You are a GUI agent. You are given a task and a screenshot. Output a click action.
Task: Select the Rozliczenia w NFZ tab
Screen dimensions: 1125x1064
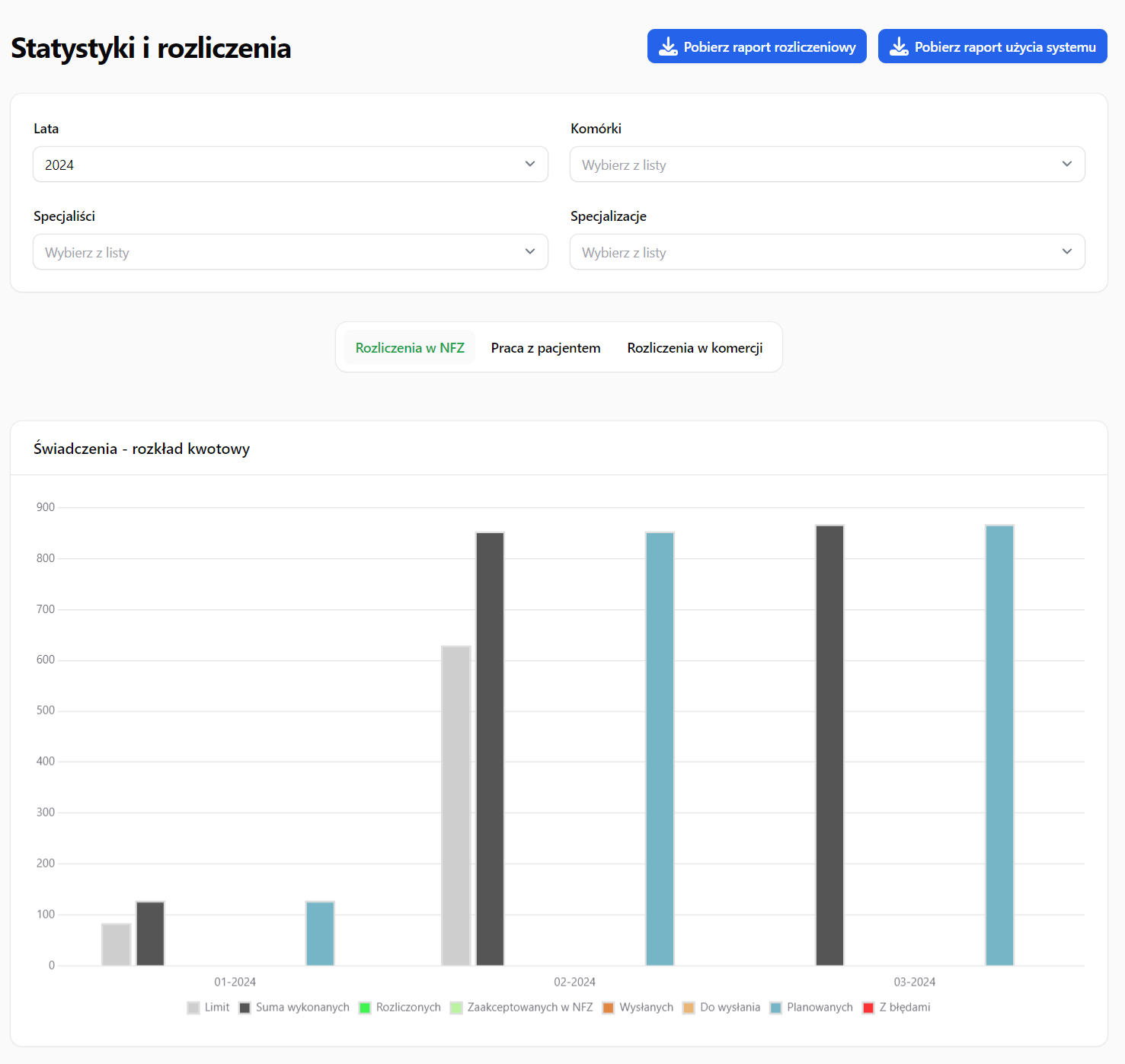tap(410, 347)
